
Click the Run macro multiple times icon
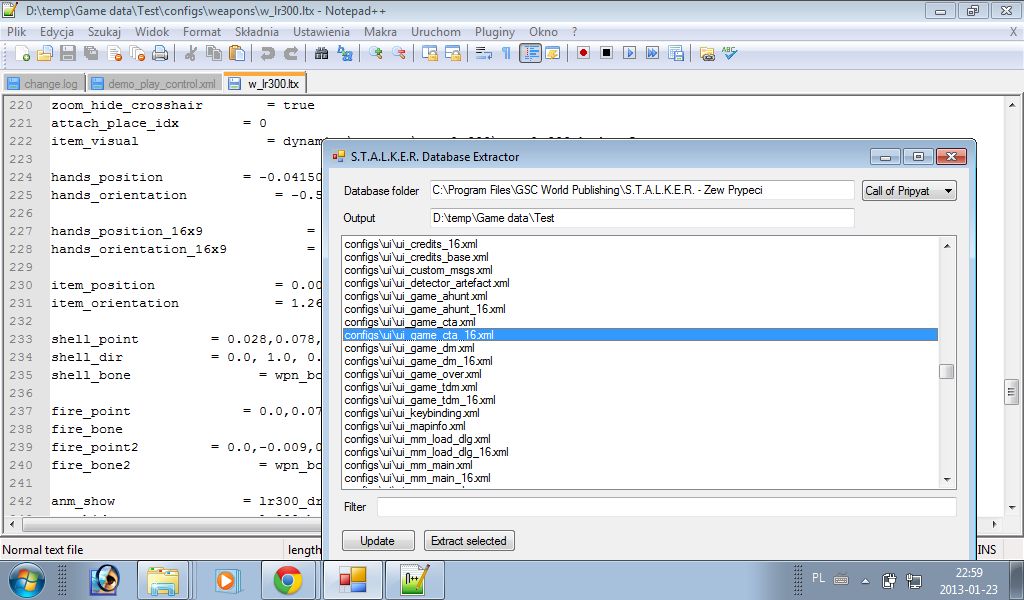coord(652,53)
